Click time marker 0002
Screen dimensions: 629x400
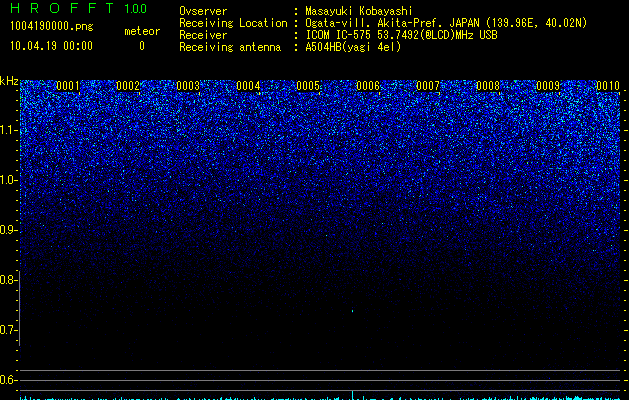(x=128, y=86)
